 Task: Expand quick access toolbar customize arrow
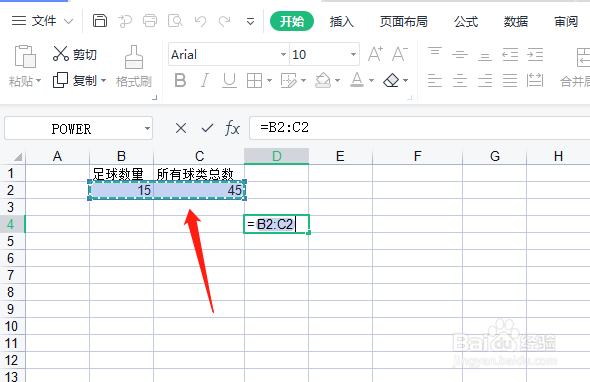pyautogui.click(x=250, y=22)
